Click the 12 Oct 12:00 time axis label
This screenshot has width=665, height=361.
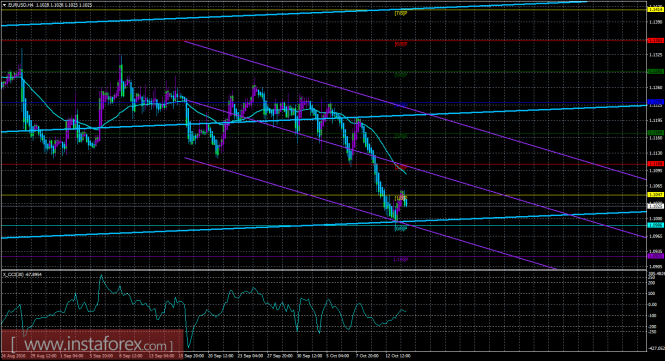pos(398,356)
